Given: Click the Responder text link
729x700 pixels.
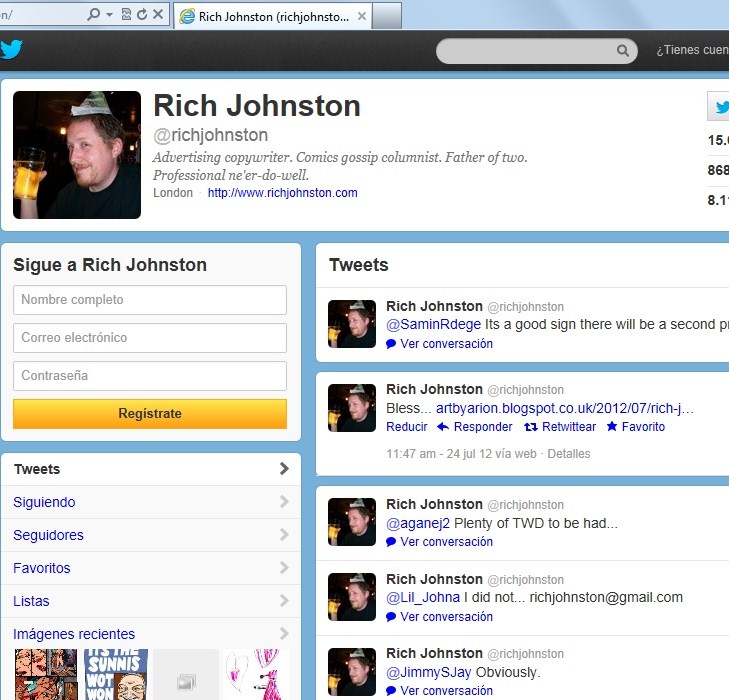Looking at the screenshot, I should point(483,427).
